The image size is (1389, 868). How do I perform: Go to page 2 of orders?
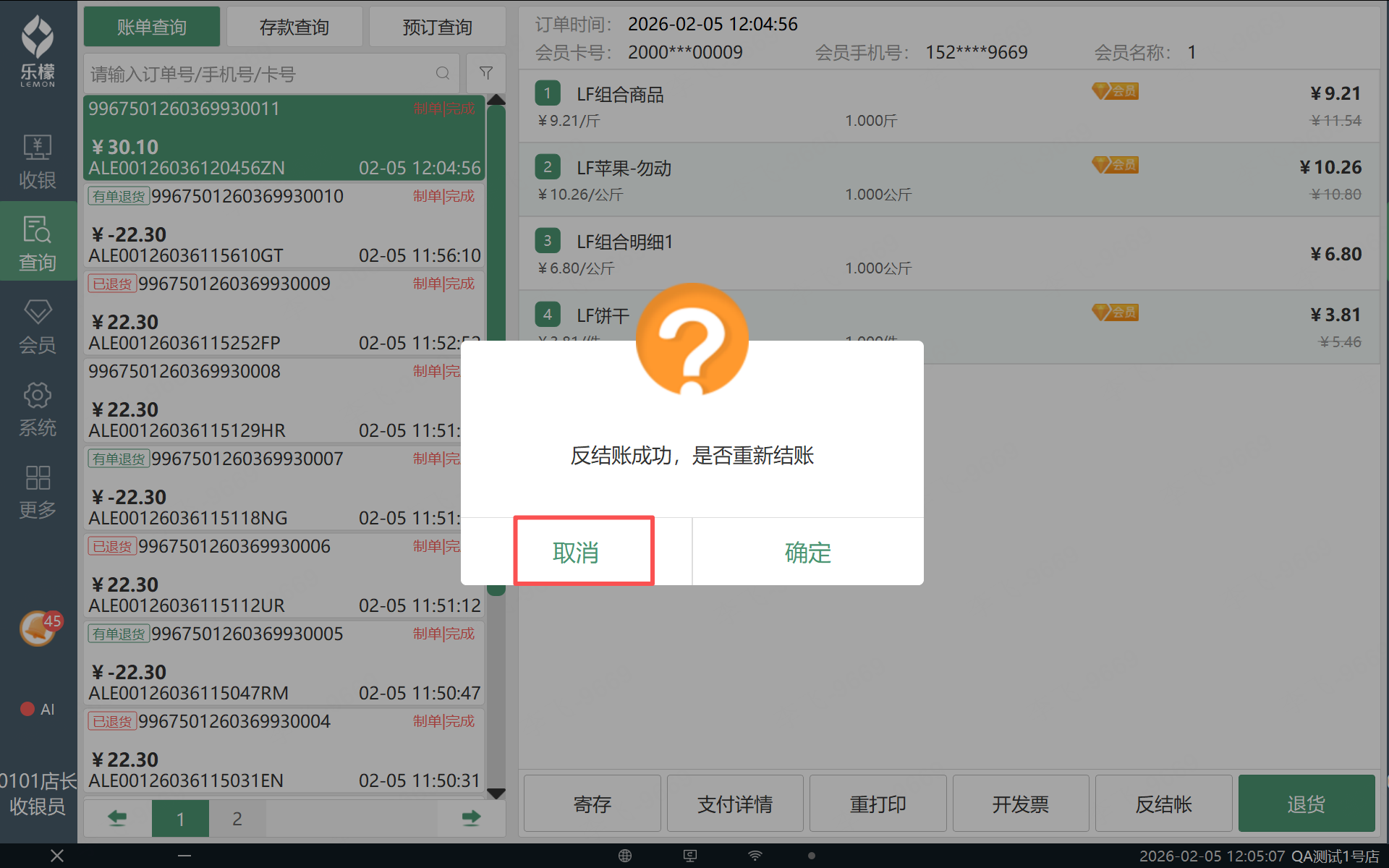[x=237, y=818]
